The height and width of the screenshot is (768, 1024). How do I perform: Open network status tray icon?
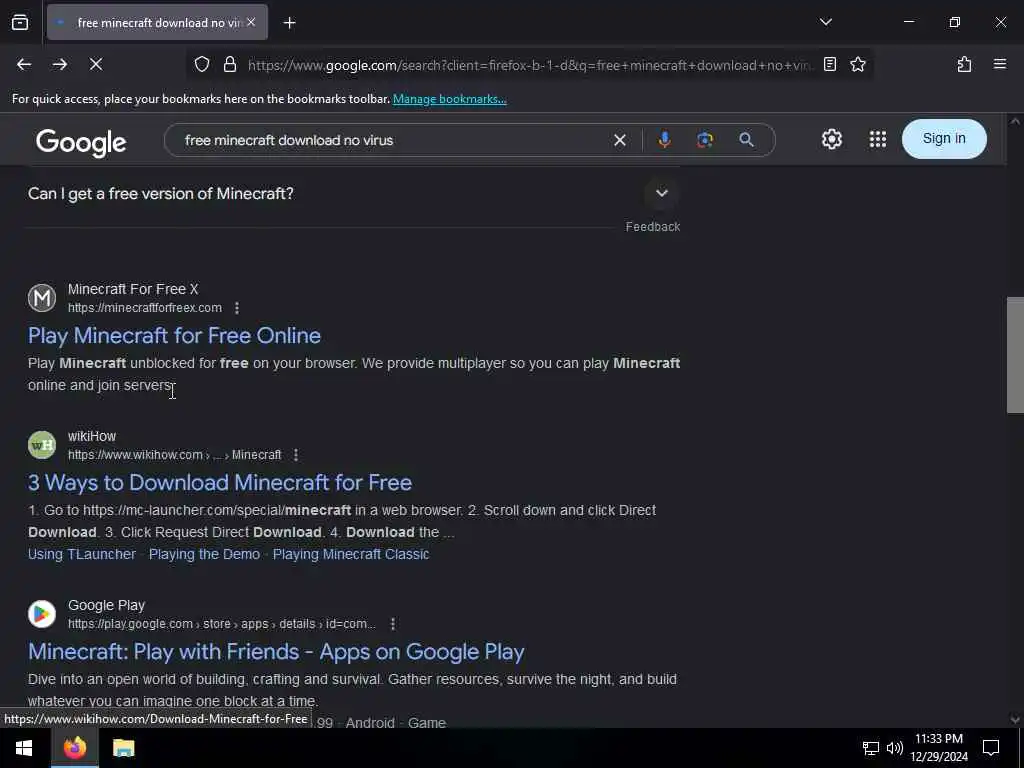pyautogui.click(x=871, y=748)
